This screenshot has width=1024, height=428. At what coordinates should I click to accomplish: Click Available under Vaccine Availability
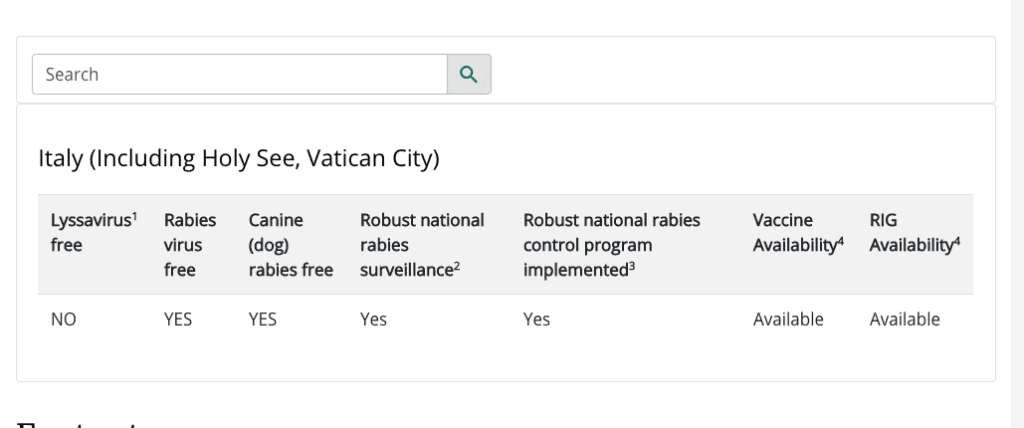pos(788,320)
